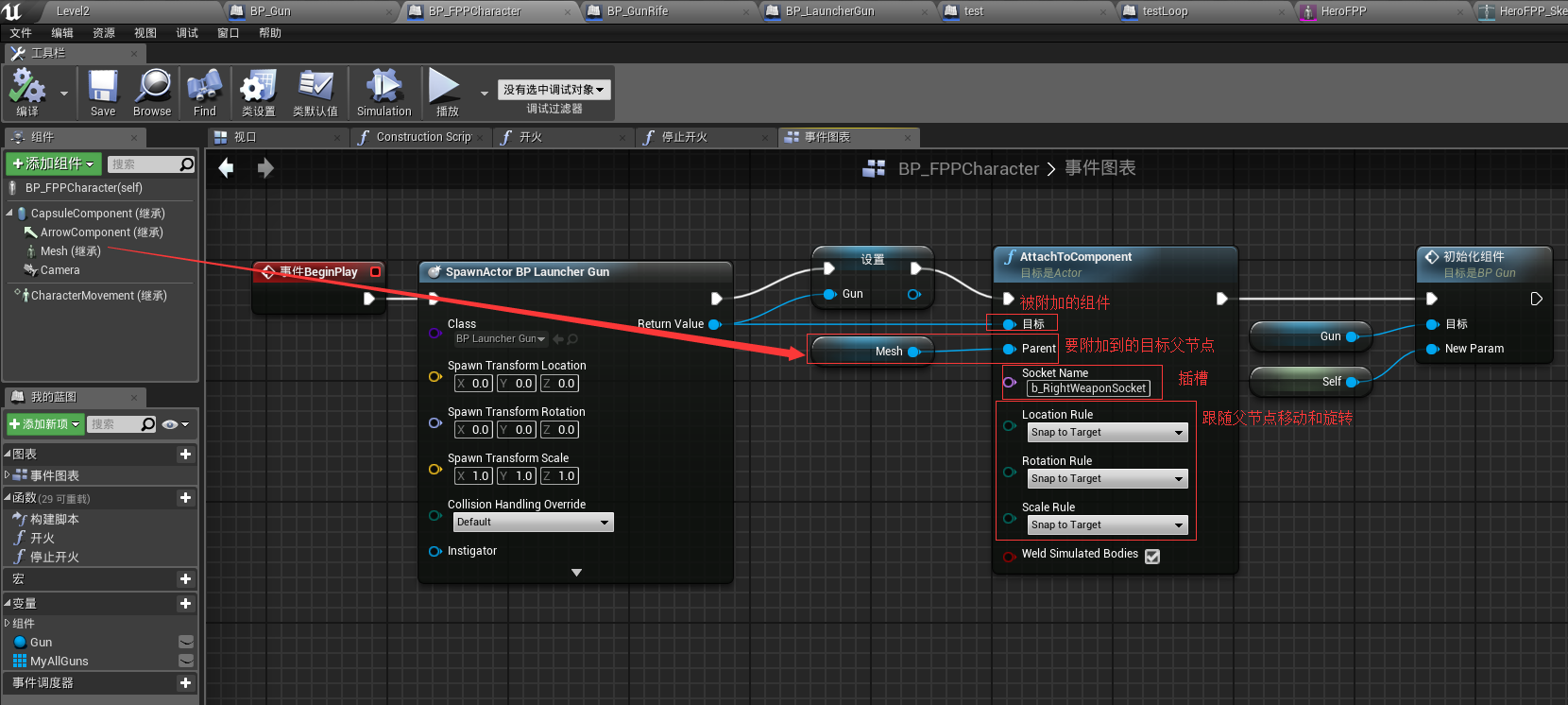Open the Scale Rule dropdown

(x=1107, y=525)
